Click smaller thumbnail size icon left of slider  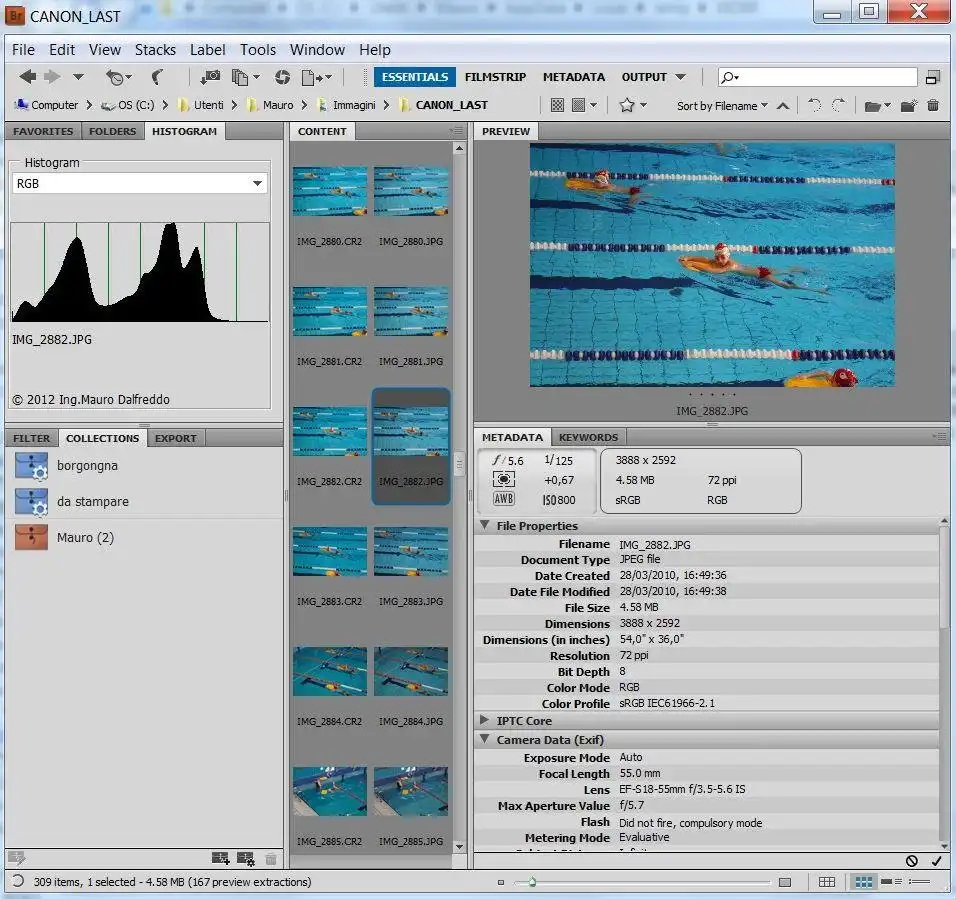pyautogui.click(x=501, y=882)
